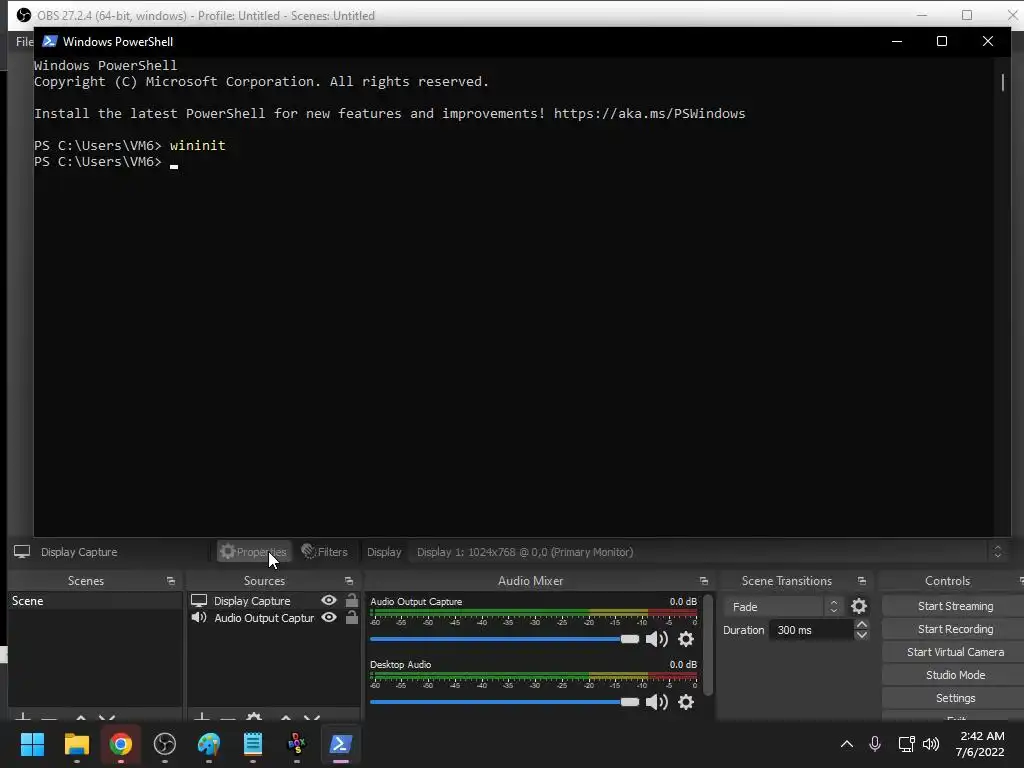The height and width of the screenshot is (768, 1024).
Task: Click the microphone tray icon
Action: point(875,744)
